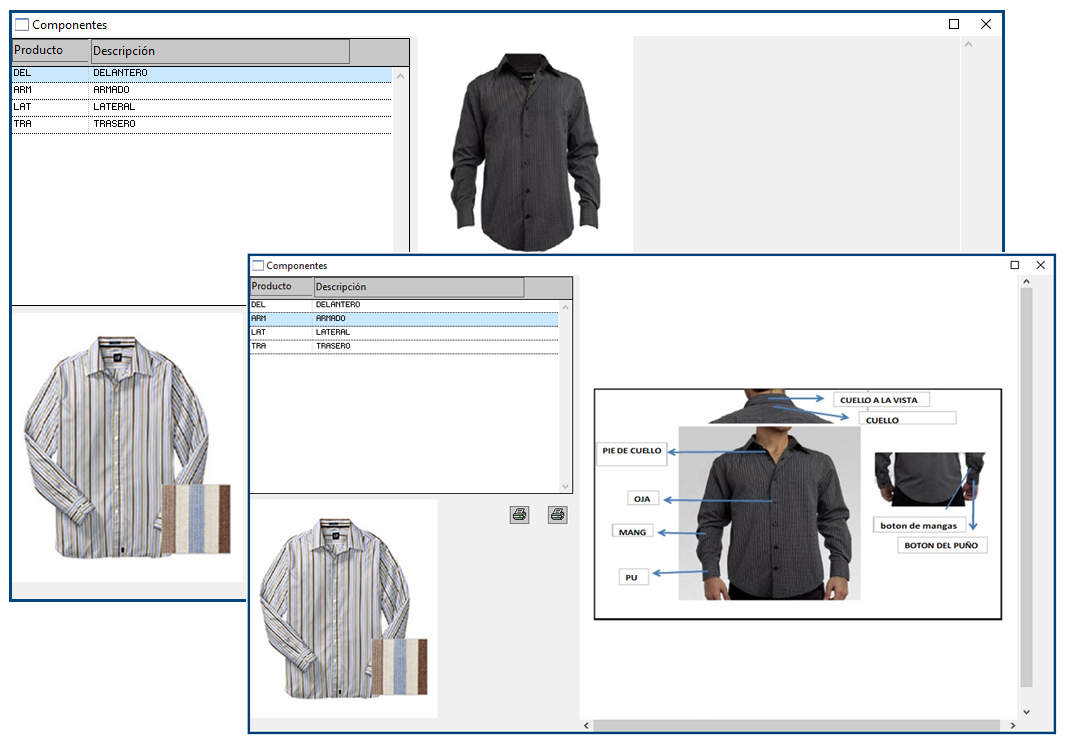The width and height of the screenshot is (1066, 741).
Task: Click list scroll-up arrow in back window
Action: 400,76
